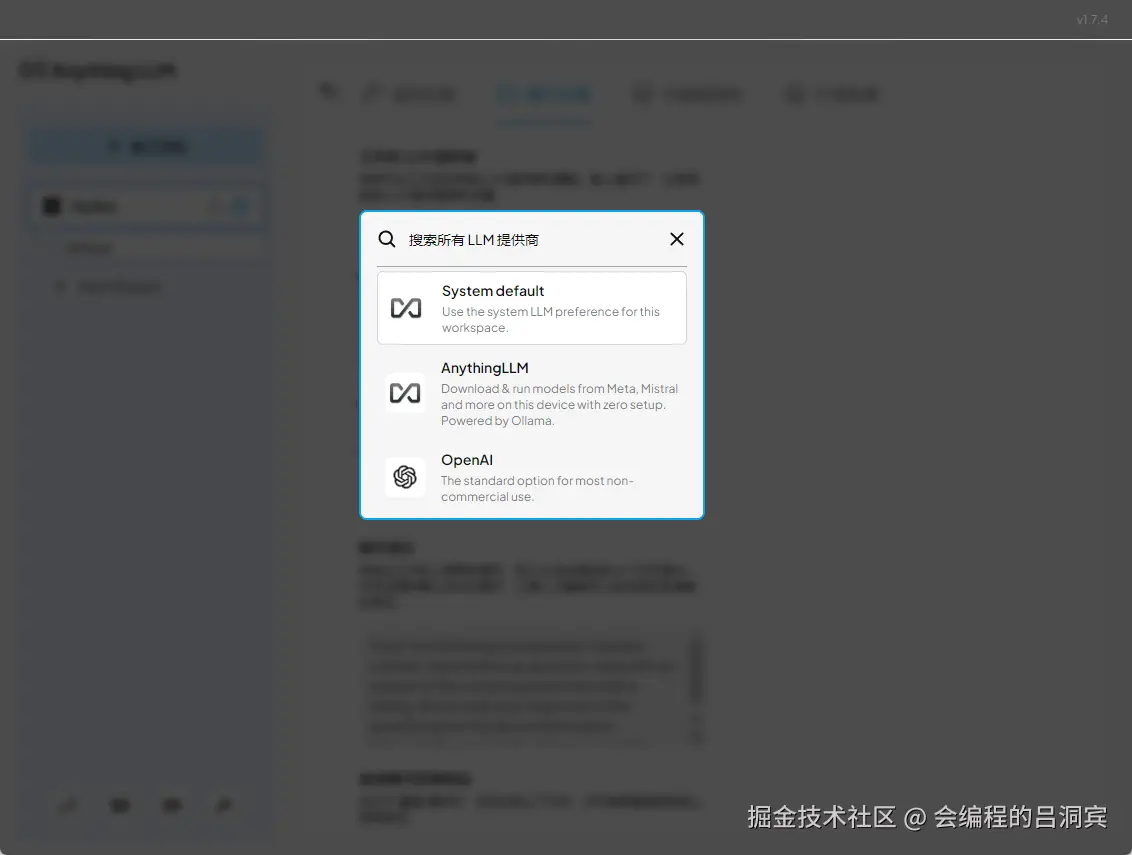The height and width of the screenshot is (855, 1132).
Task: Click the "Powered by Ollama" description text
Action: (497, 421)
